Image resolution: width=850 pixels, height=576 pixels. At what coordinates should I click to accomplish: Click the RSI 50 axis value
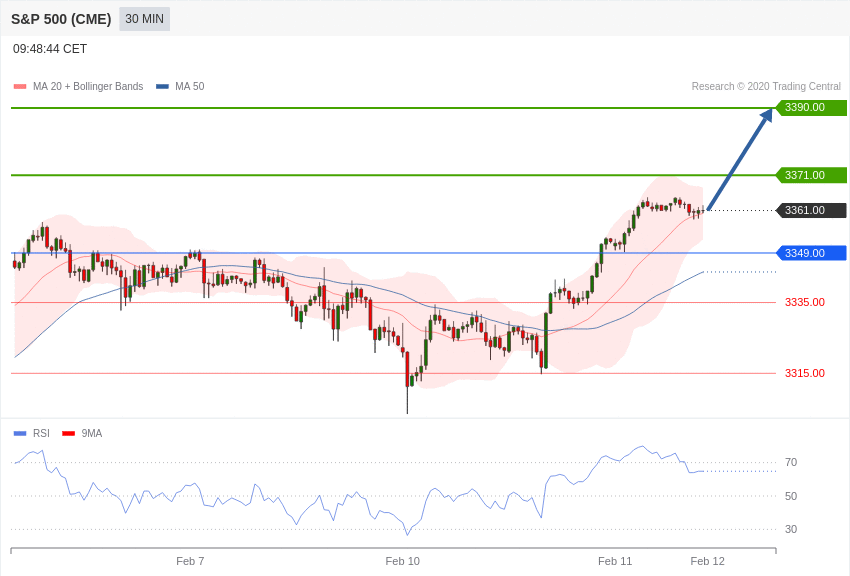(x=791, y=496)
